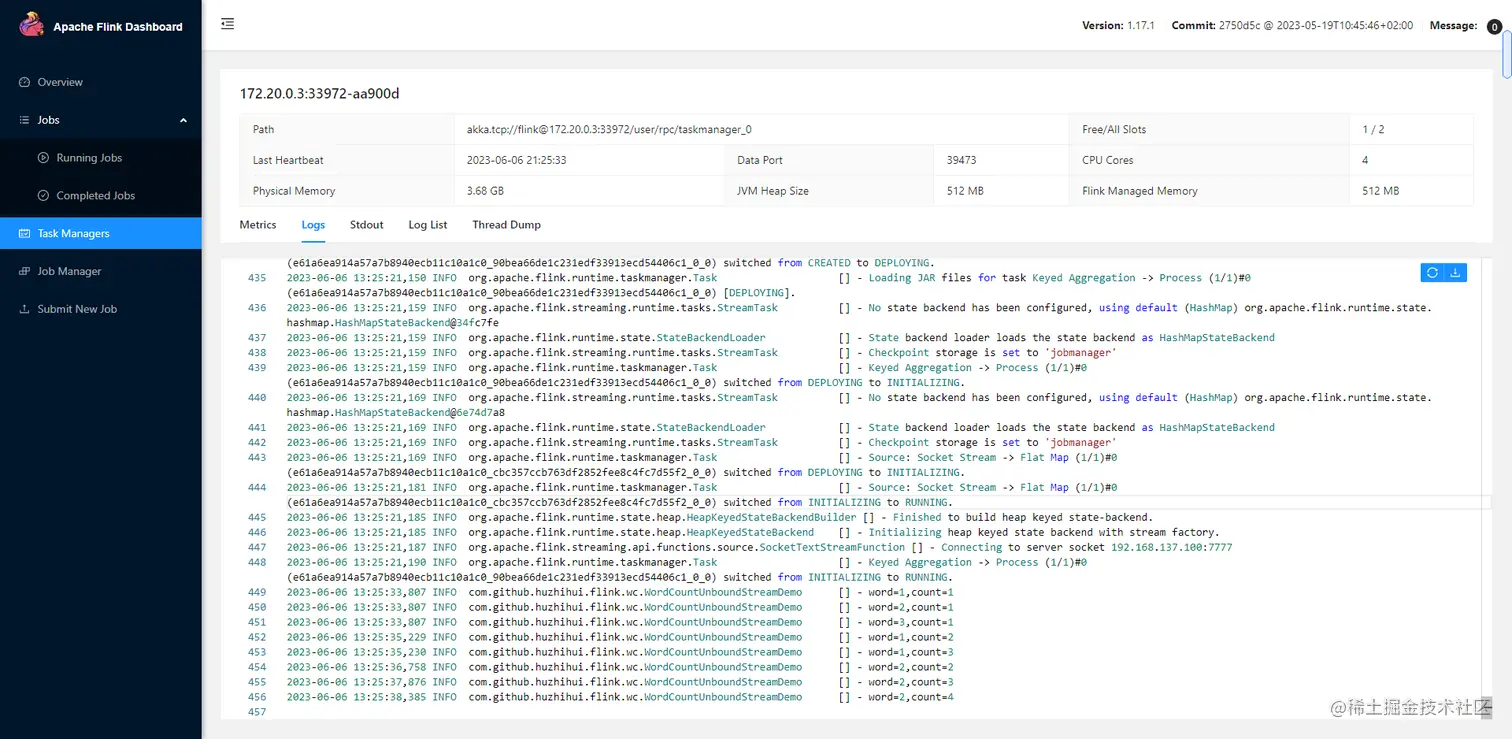1512x739 pixels.
Task: Open the Stdout tab
Action: pyautogui.click(x=367, y=225)
